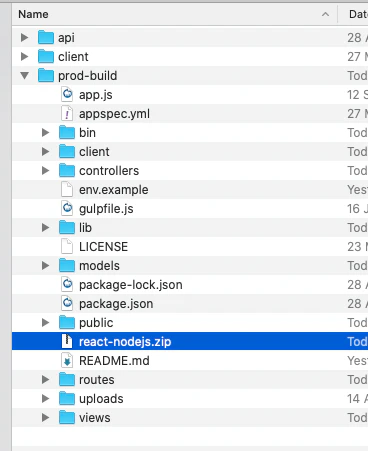
Task: Click the models folder icon
Action: [67, 265]
